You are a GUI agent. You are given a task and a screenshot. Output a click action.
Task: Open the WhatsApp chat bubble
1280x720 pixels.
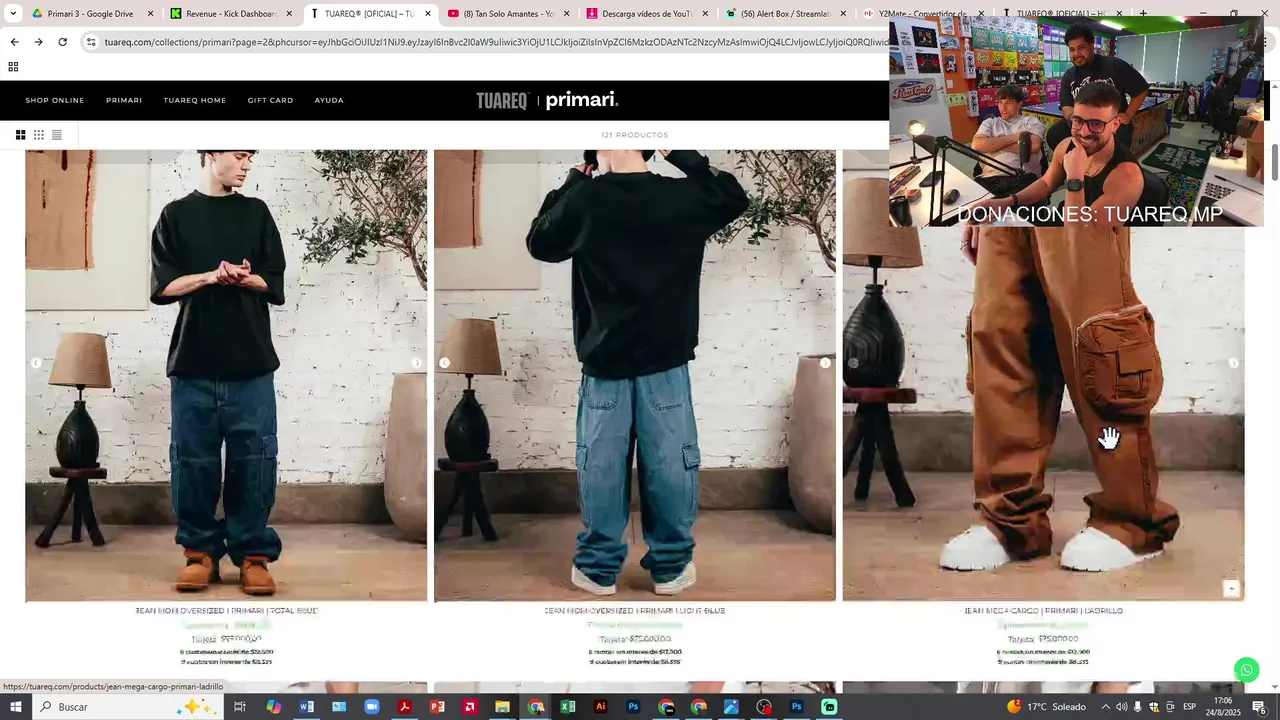1246,670
